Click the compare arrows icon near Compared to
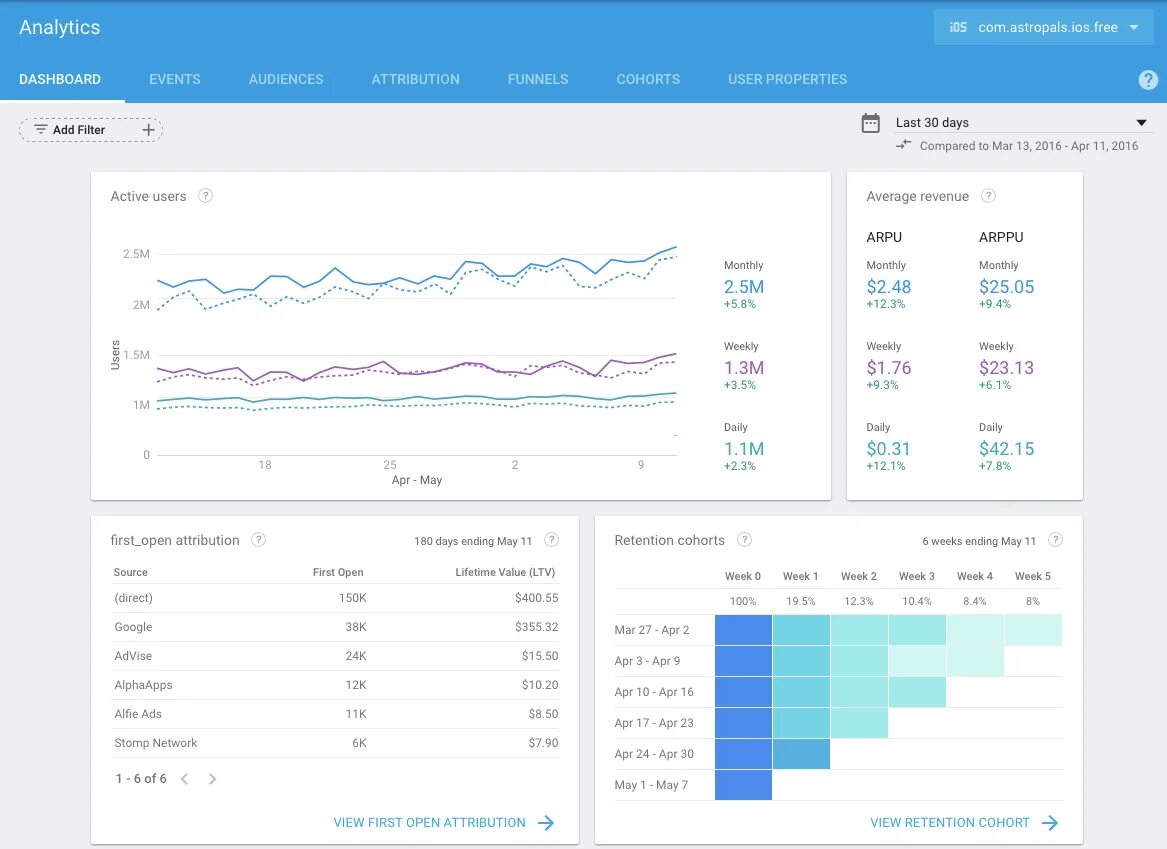 (x=904, y=144)
